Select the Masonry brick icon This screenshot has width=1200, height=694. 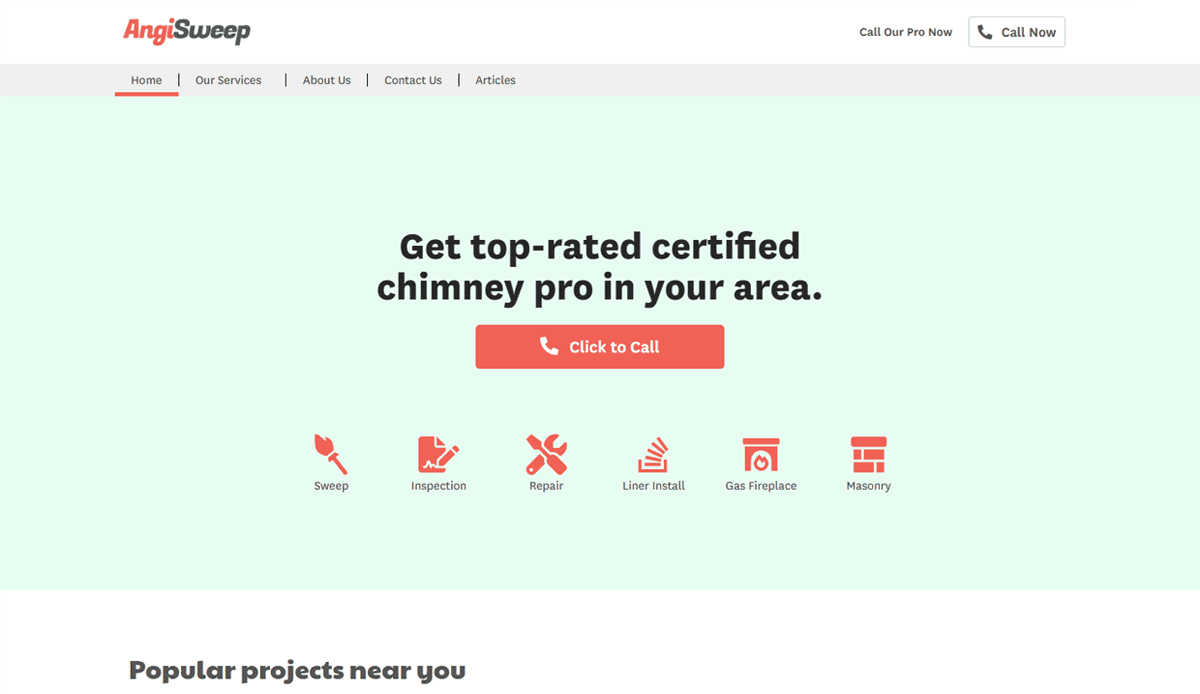tap(868, 452)
